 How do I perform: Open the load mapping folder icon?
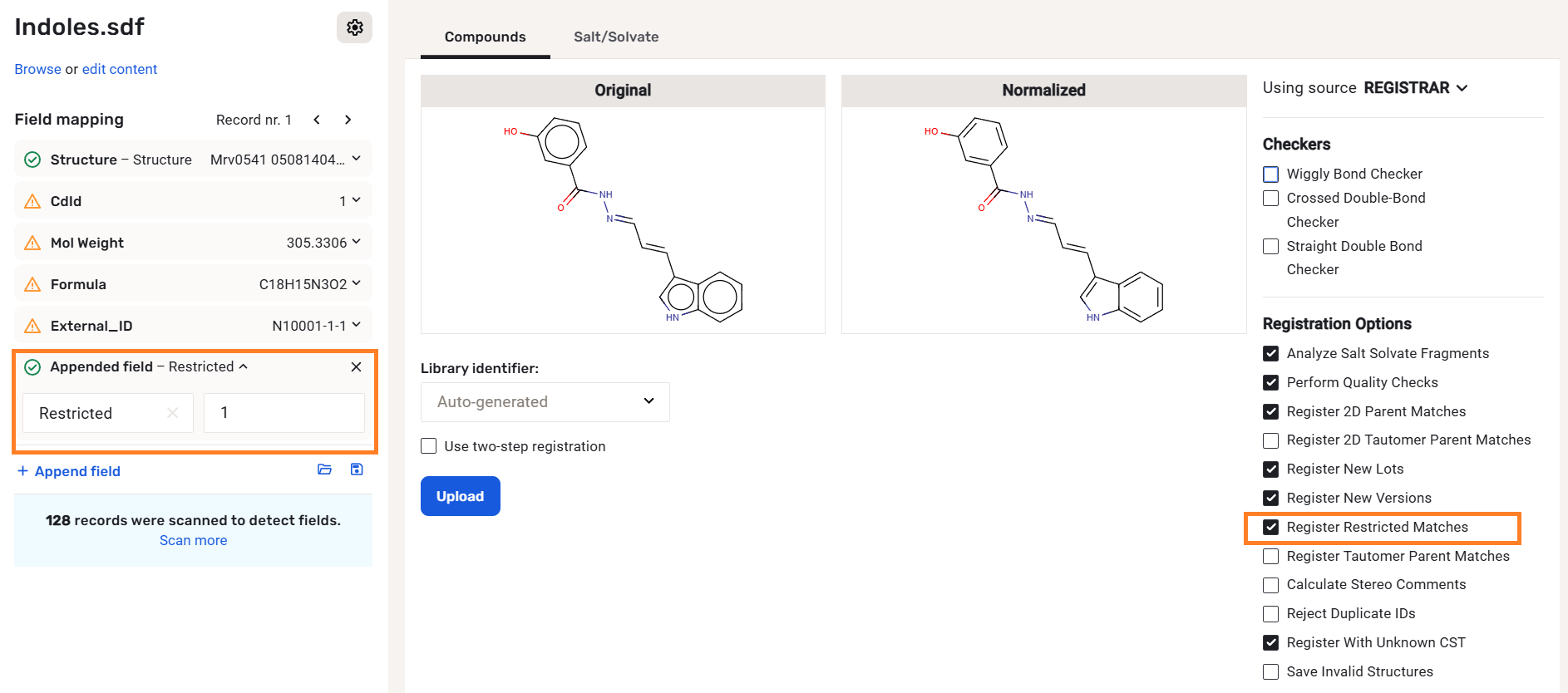coord(324,469)
